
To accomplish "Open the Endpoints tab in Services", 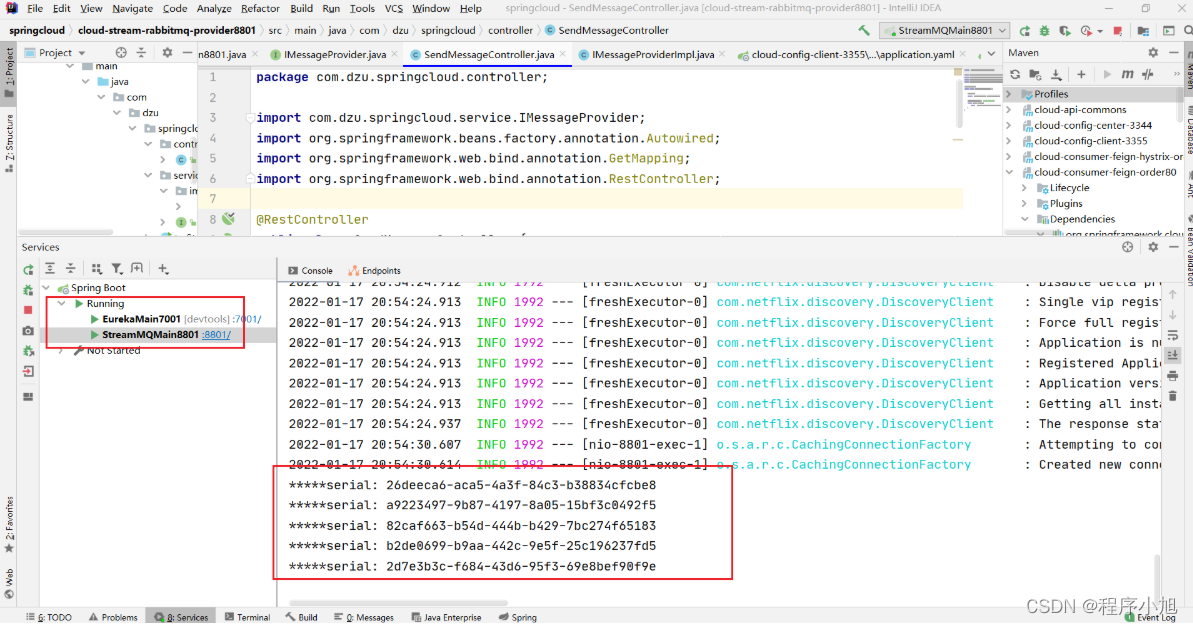I will (x=374, y=271).
